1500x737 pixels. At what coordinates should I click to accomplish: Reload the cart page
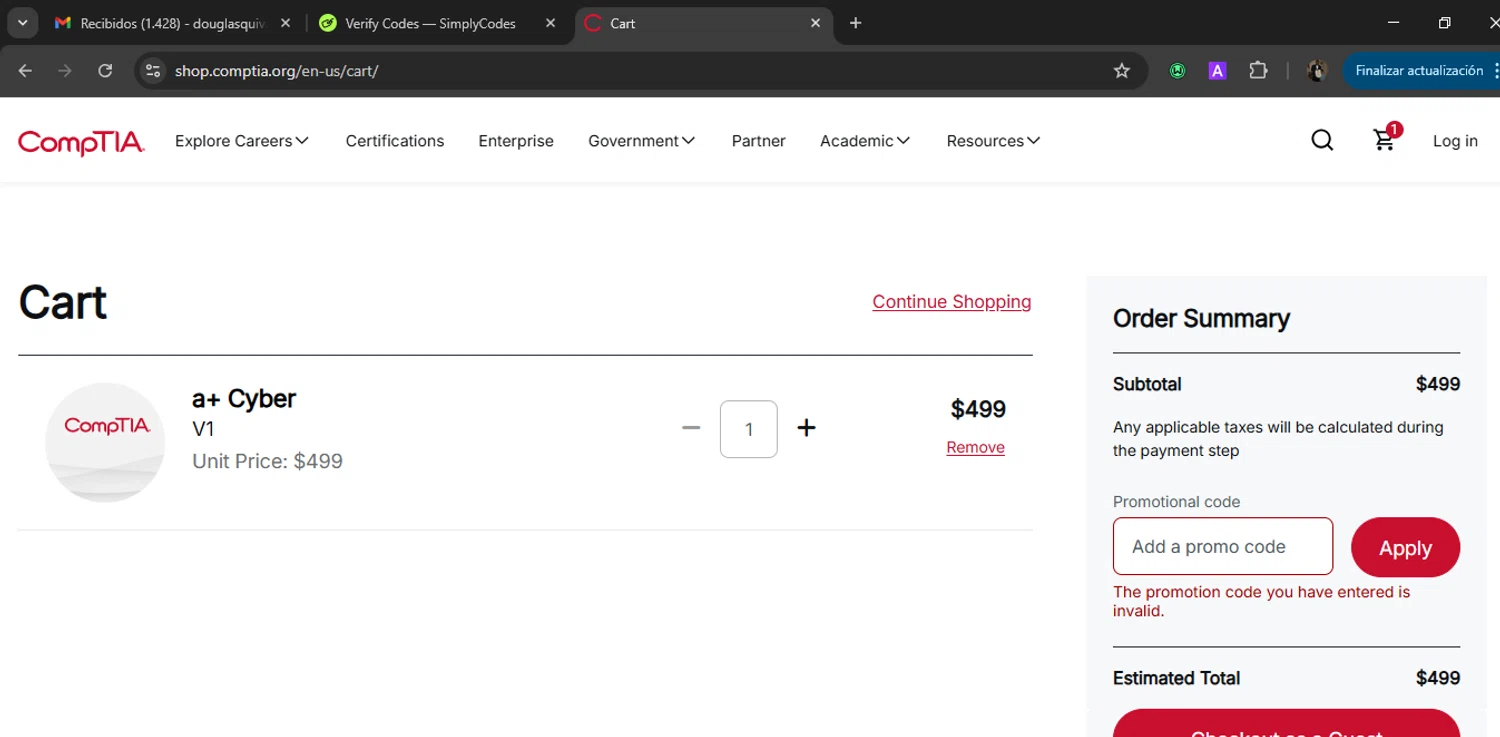click(105, 70)
